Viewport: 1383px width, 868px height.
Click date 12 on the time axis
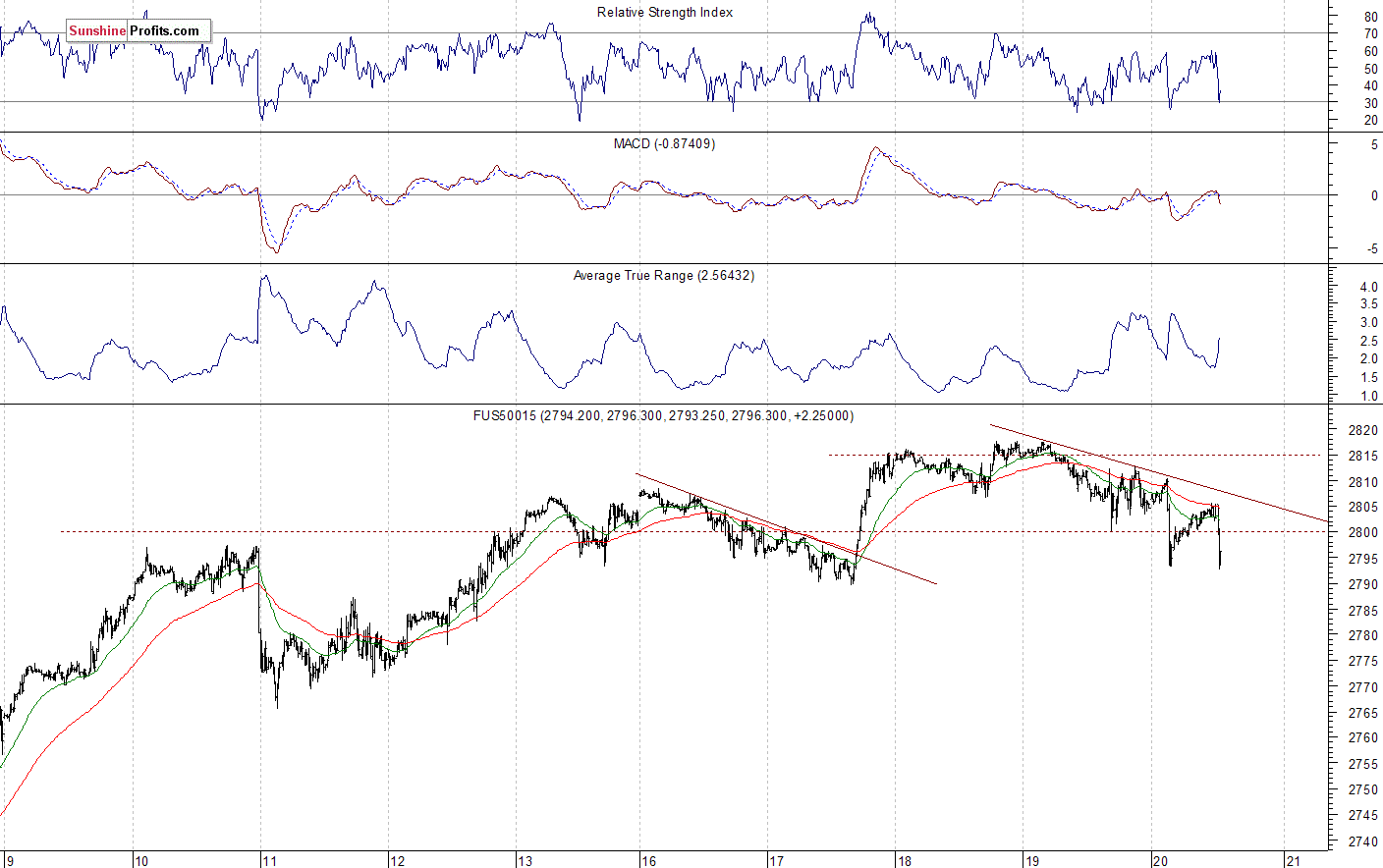[x=398, y=861]
